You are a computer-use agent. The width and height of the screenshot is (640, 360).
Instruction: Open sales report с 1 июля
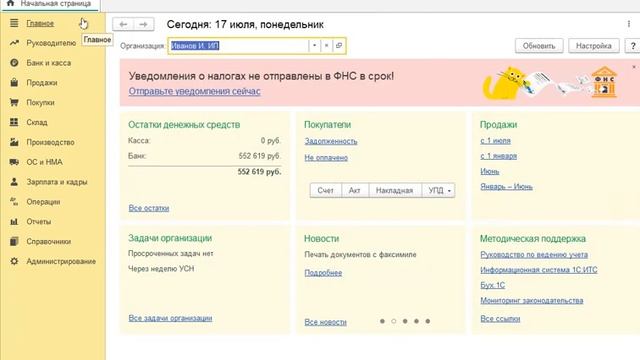pos(496,140)
